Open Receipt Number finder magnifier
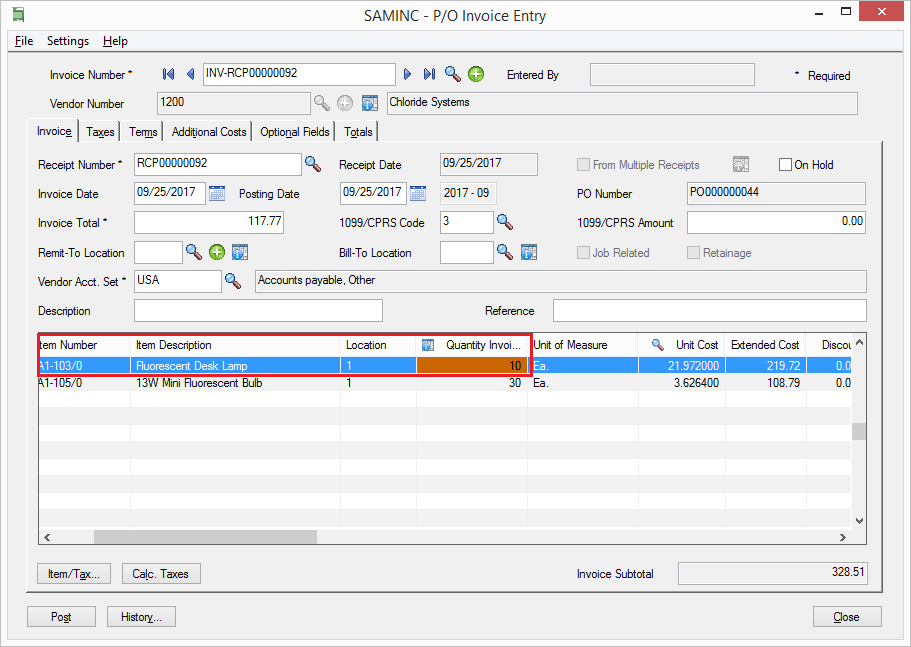 point(313,164)
